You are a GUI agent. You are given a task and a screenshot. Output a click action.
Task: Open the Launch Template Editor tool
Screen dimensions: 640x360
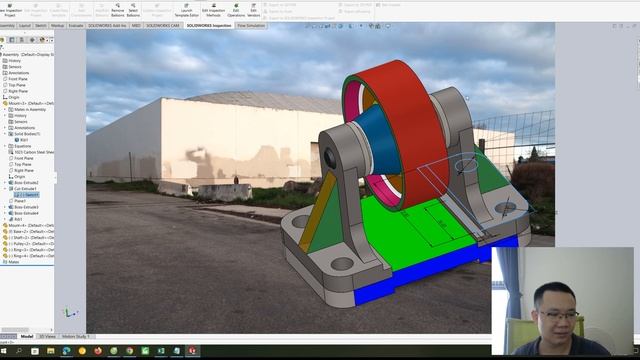[187, 11]
